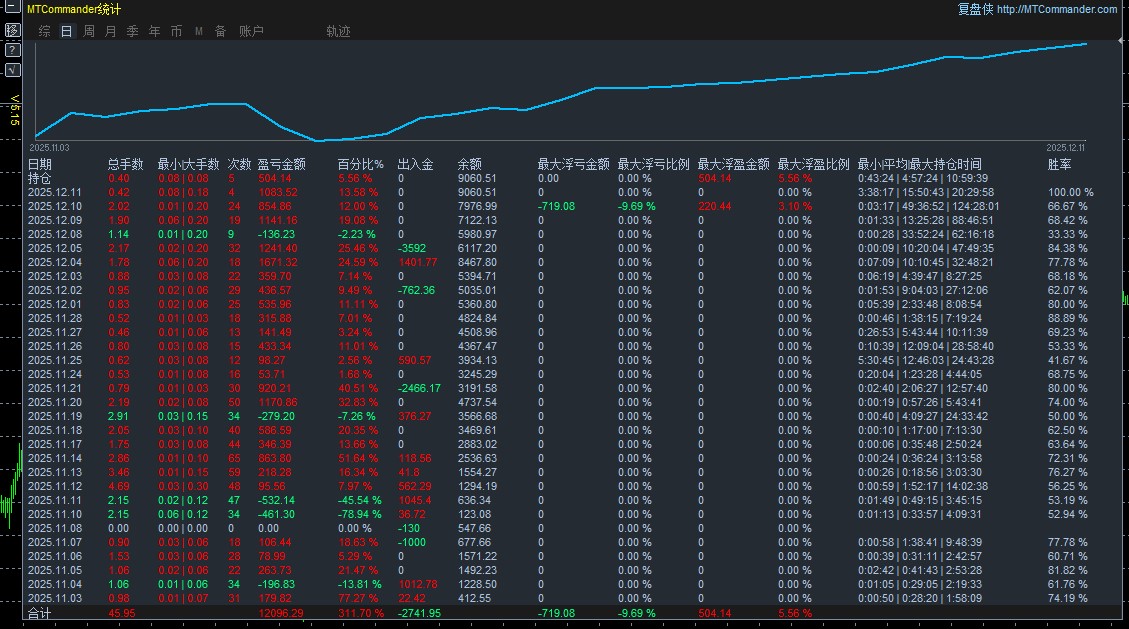Image resolution: width=1129 pixels, height=629 pixels.
Task: Click the 最大浮亏金额 column header
Action: point(574,164)
